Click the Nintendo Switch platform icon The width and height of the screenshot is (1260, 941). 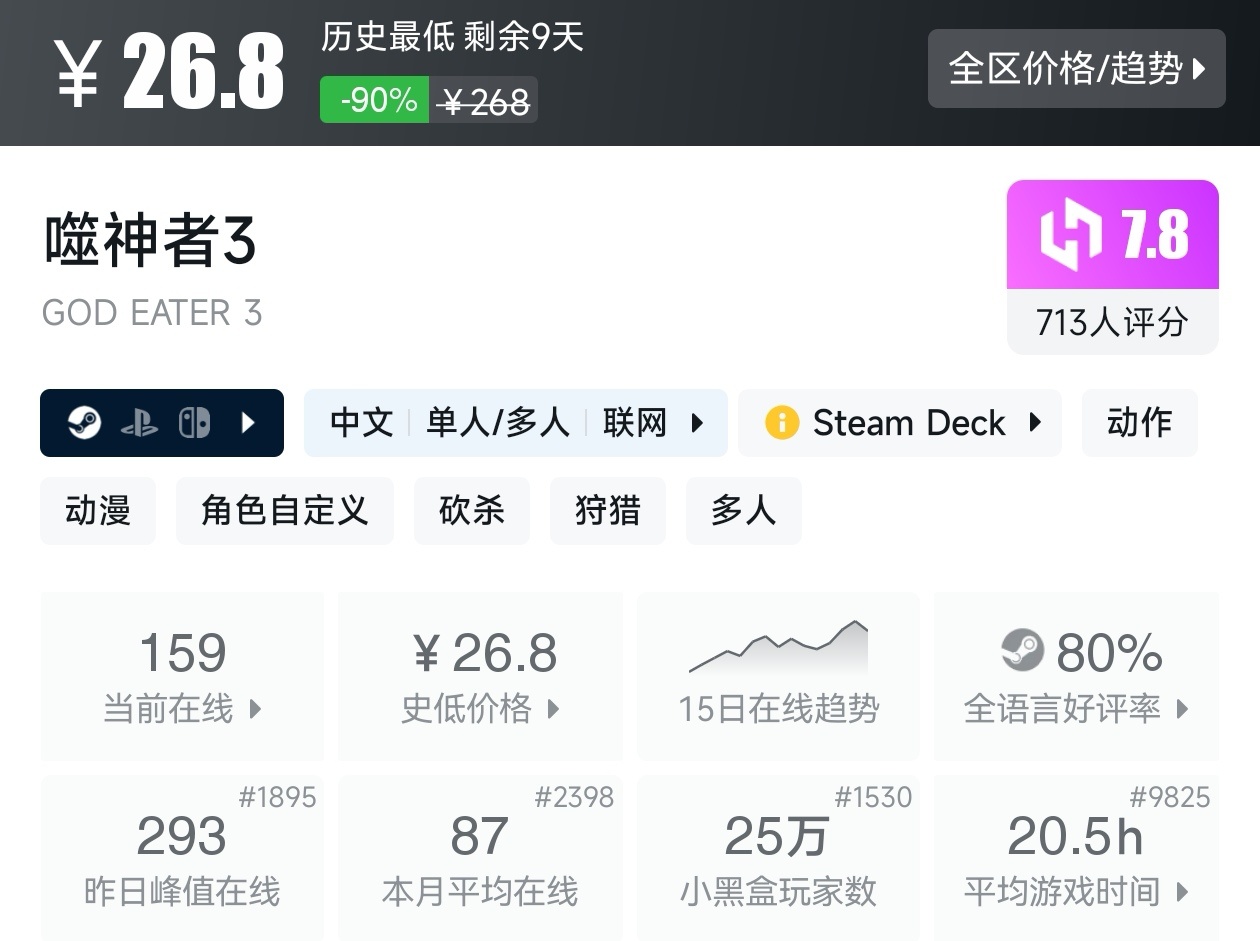point(194,423)
